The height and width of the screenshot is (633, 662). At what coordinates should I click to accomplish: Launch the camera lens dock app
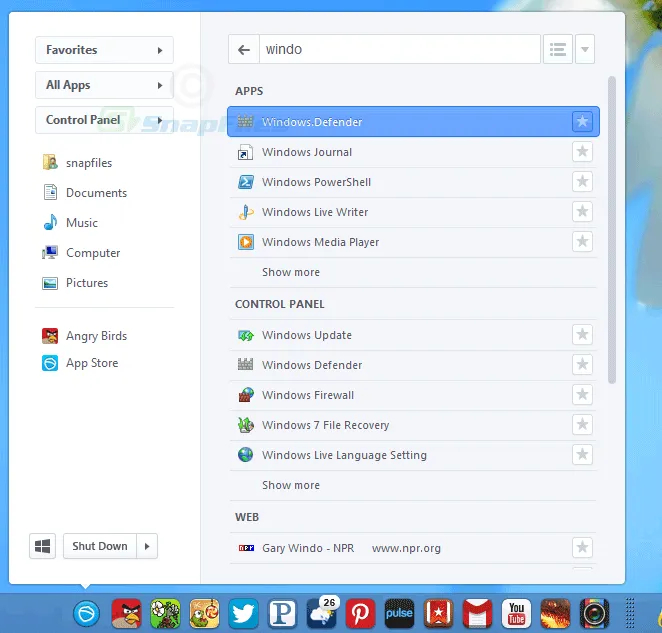(x=594, y=613)
